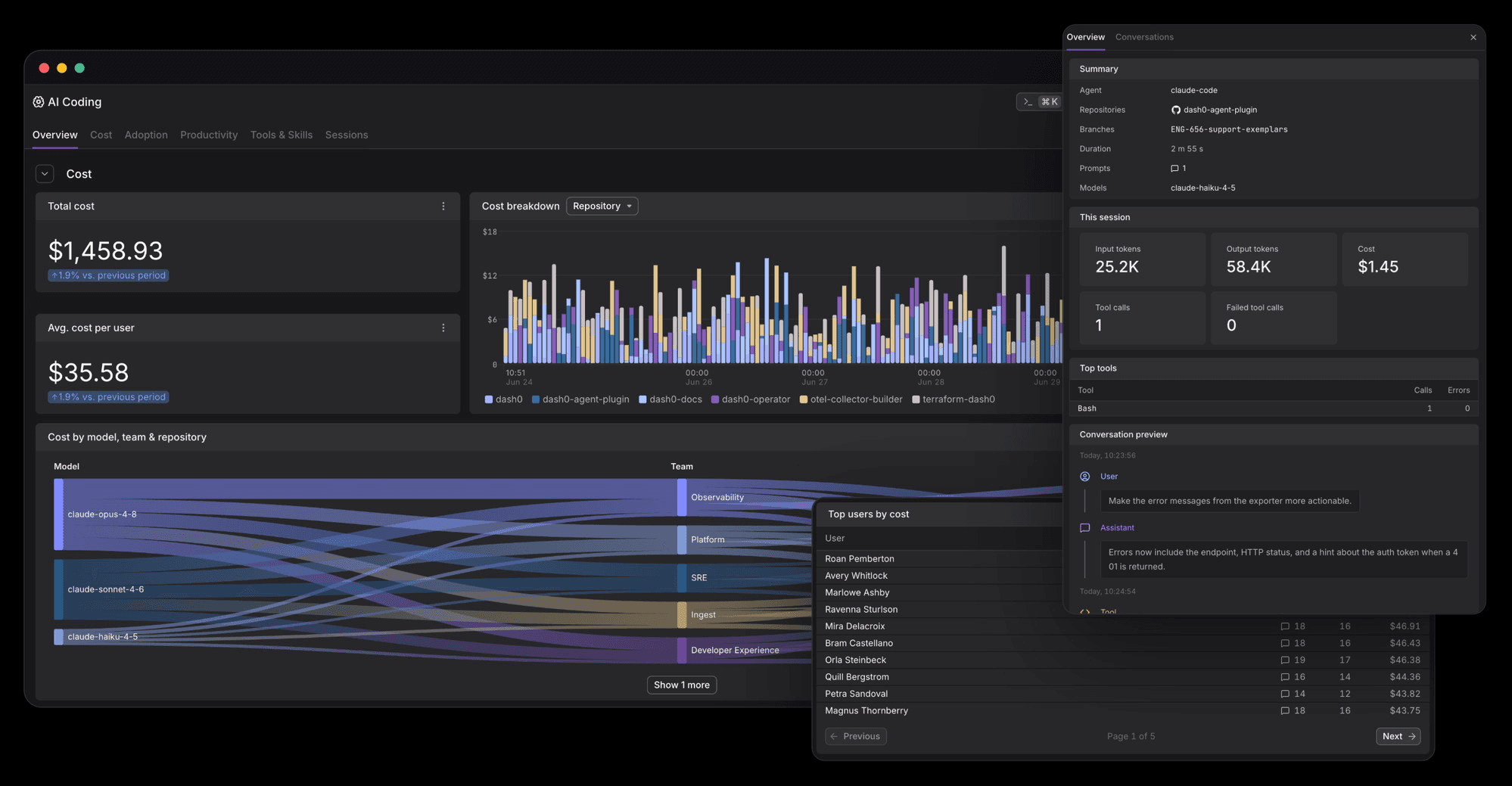Switch to the Cost tab

pos(101,135)
